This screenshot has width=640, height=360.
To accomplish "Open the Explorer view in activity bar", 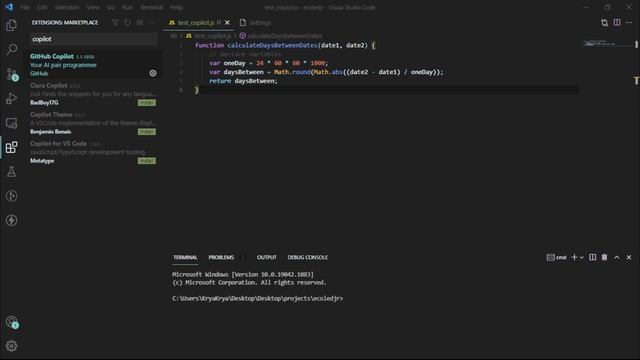I will click(11, 25).
